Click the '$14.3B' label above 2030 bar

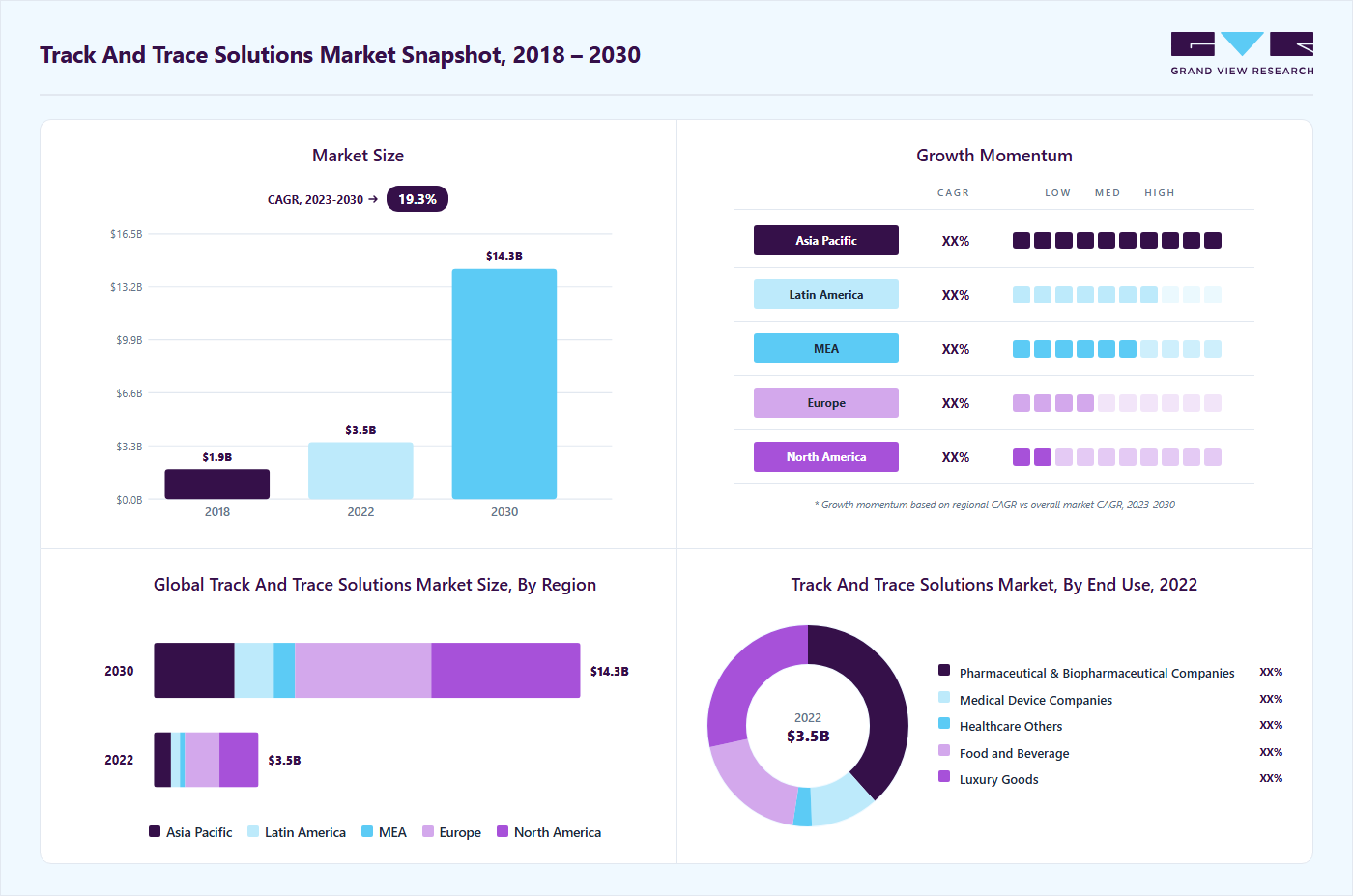(504, 256)
